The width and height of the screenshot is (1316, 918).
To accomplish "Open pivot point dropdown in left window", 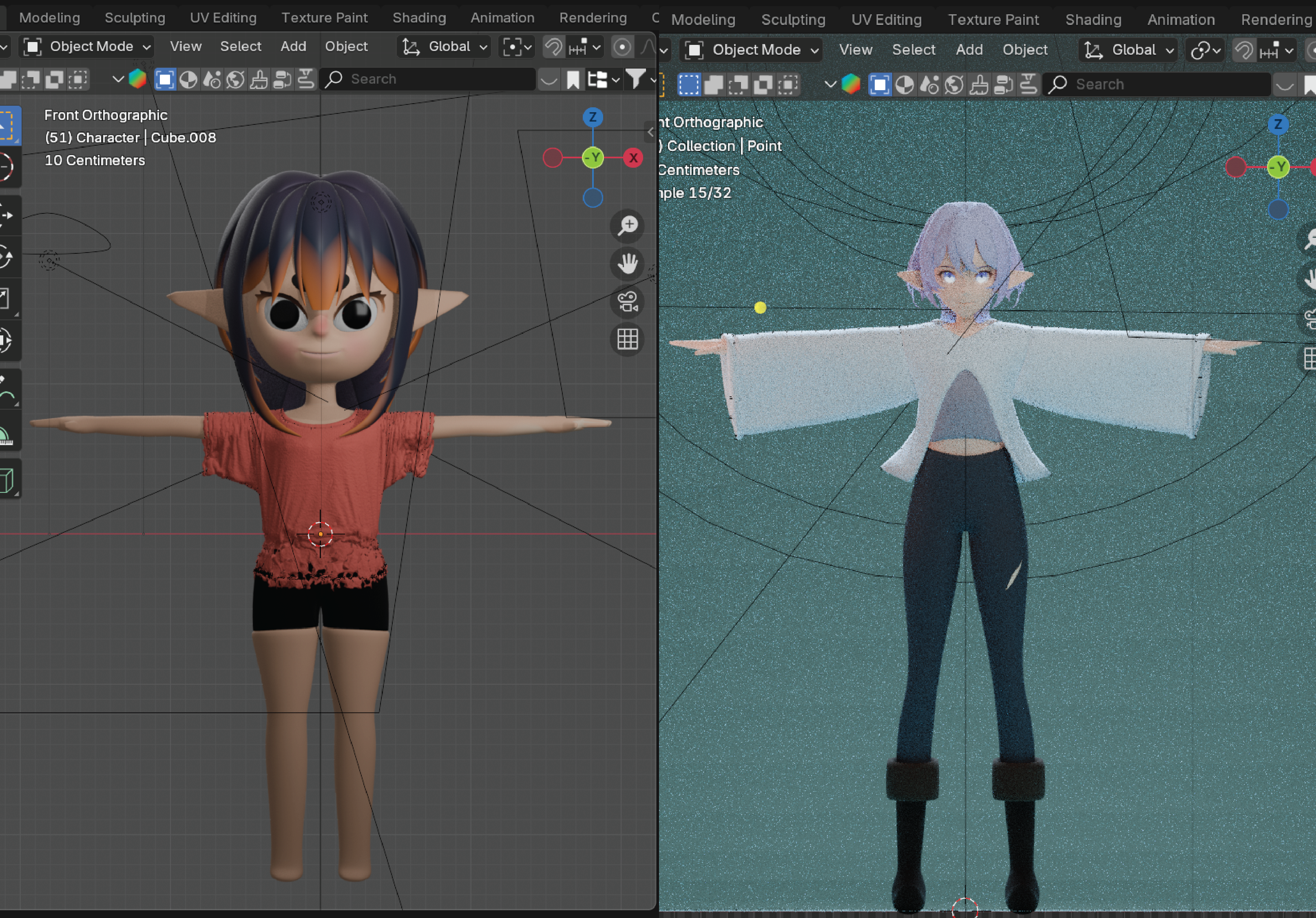I will [517, 47].
